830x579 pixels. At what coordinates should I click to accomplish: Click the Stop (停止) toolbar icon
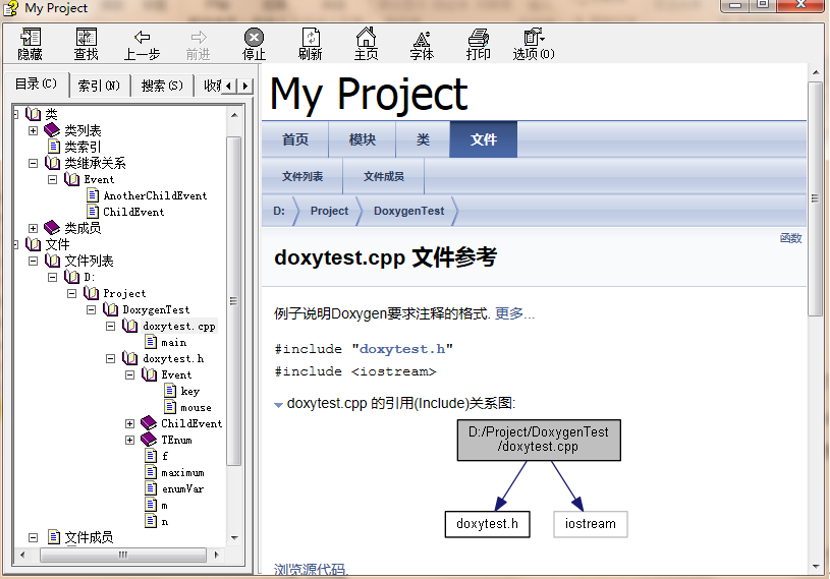pos(254,38)
